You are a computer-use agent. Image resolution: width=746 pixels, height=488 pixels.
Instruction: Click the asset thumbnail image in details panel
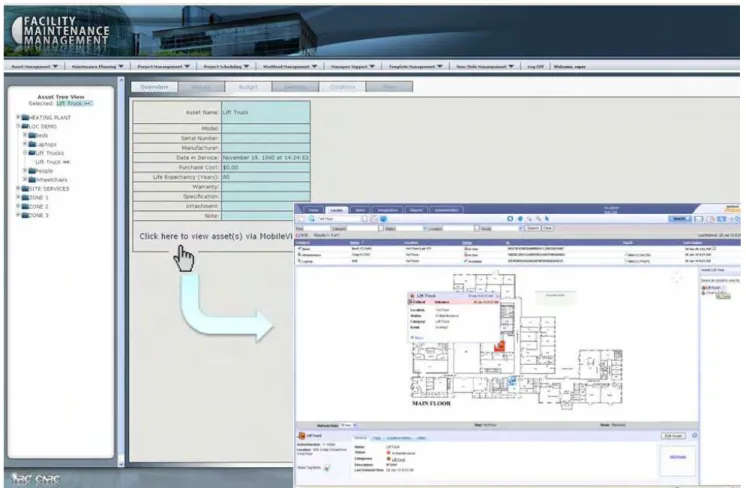[677, 459]
